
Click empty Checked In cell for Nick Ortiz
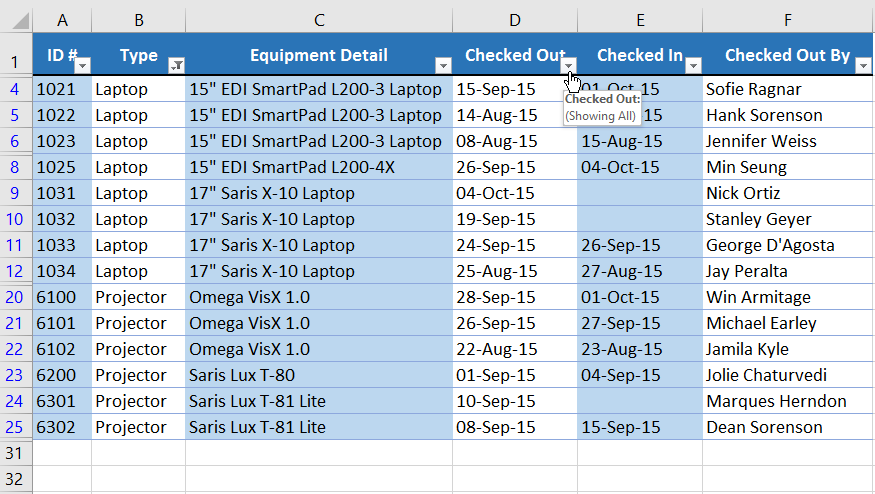(x=639, y=193)
